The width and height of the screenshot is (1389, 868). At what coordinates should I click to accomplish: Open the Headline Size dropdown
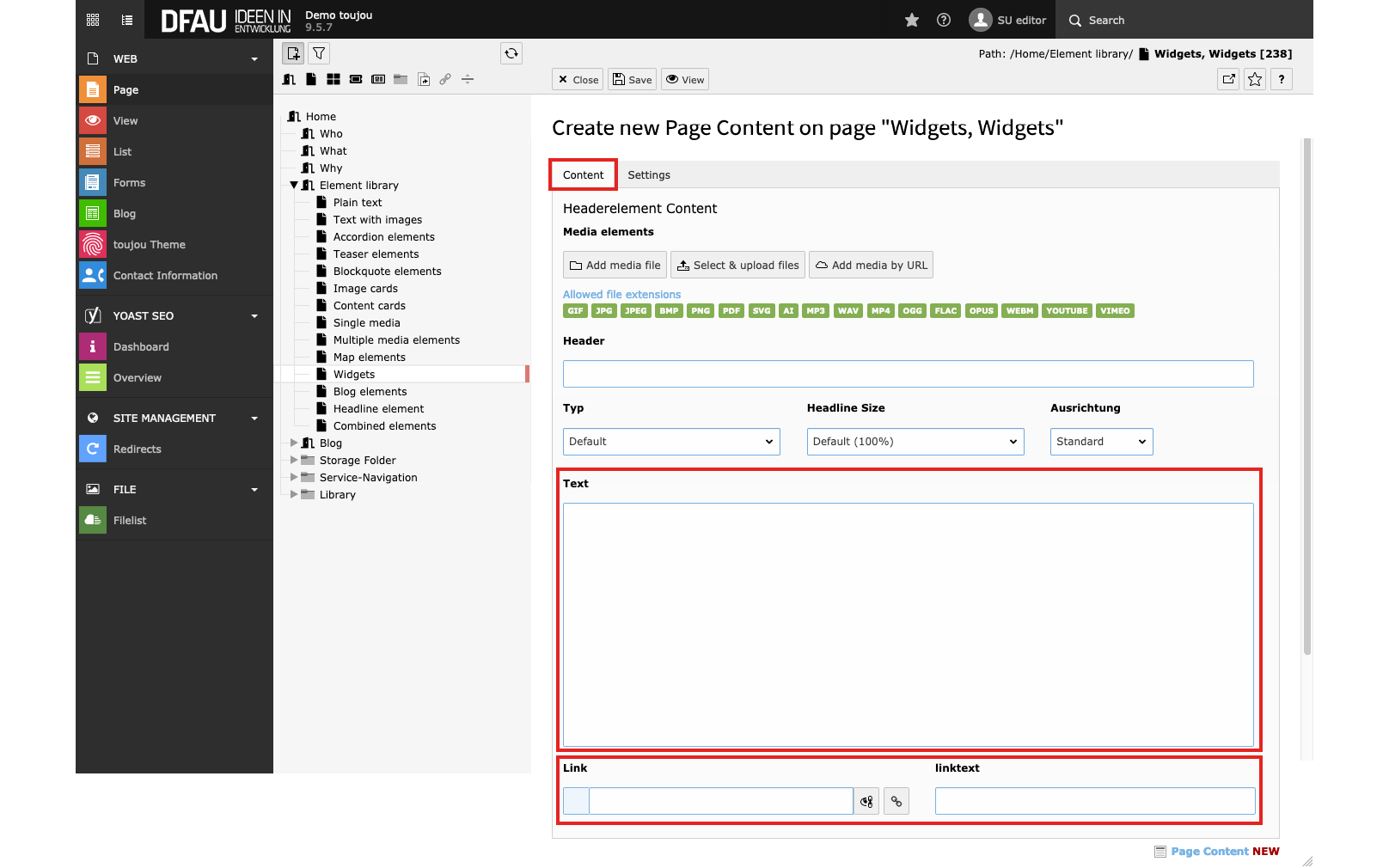pos(915,442)
